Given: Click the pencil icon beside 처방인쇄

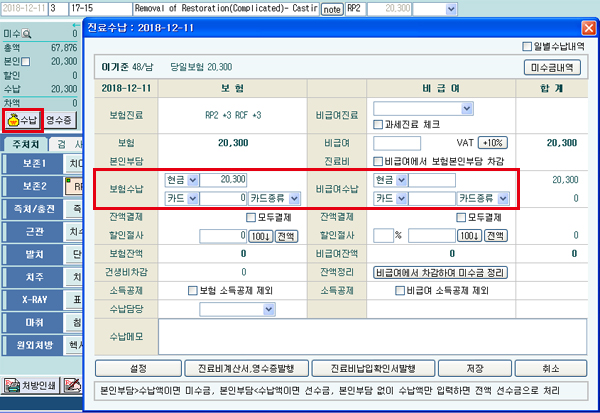Looking at the screenshot, I should point(73,385).
